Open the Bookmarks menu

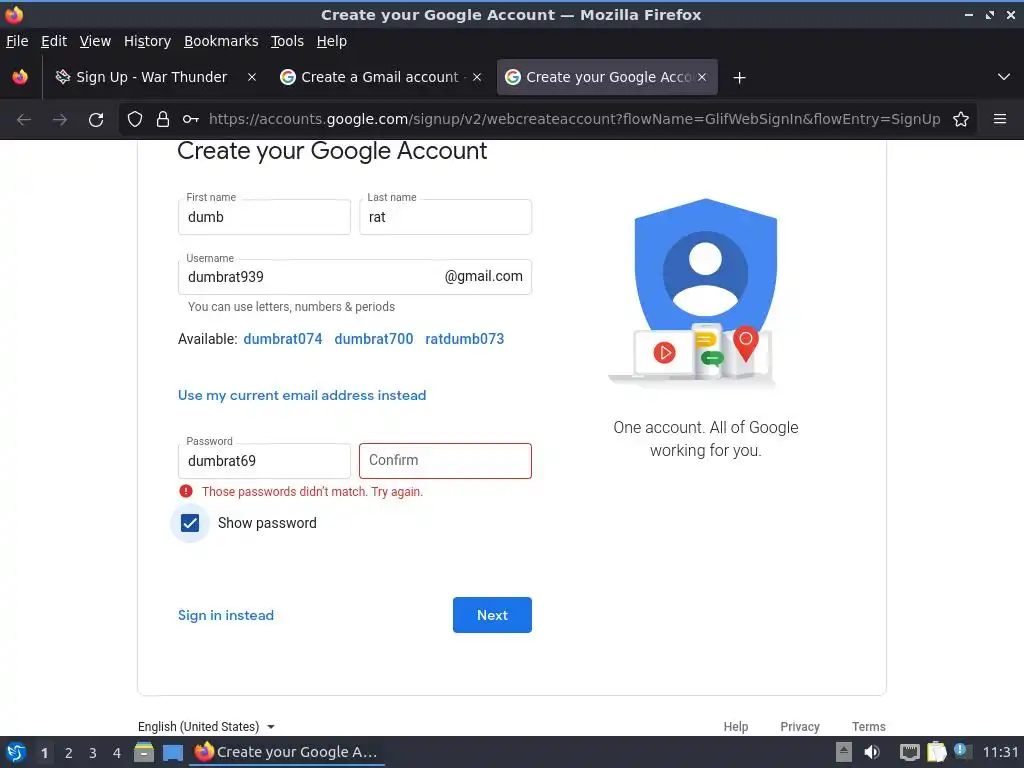coord(221,41)
